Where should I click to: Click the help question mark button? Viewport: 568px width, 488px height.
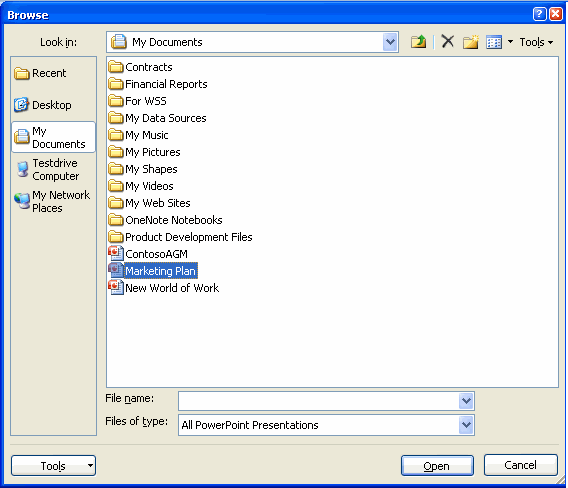tap(539, 14)
